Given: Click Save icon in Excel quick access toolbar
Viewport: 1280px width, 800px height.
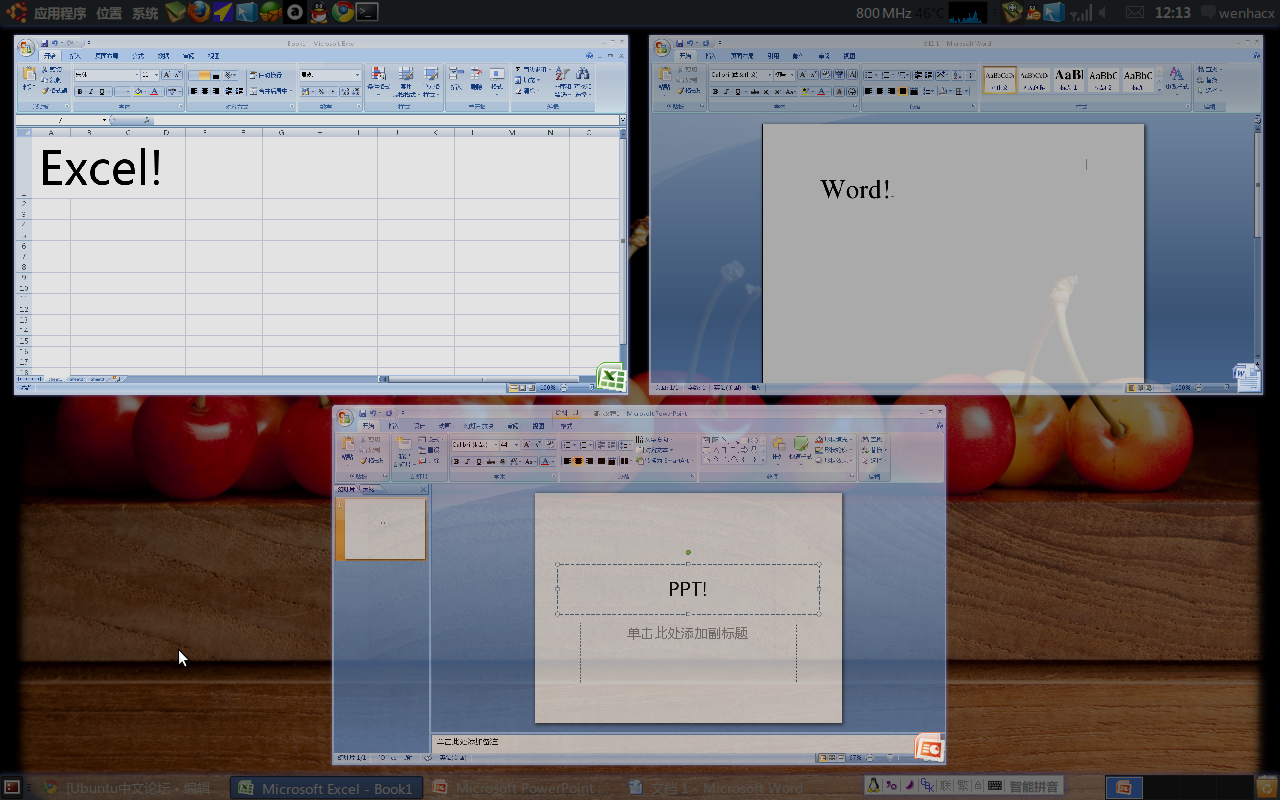Looking at the screenshot, I should (44, 43).
